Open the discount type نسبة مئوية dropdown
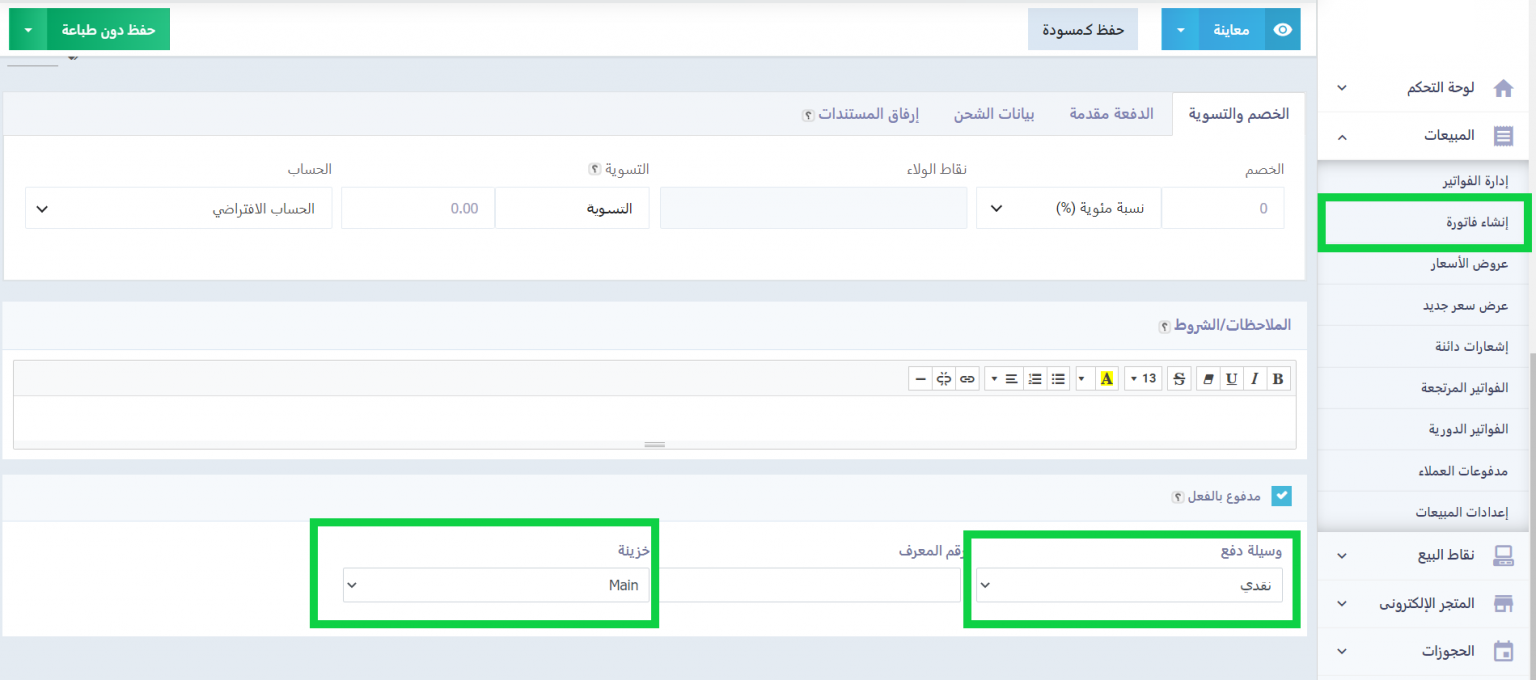Image resolution: width=1536 pixels, height=680 pixels. (x=1068, y=209)
